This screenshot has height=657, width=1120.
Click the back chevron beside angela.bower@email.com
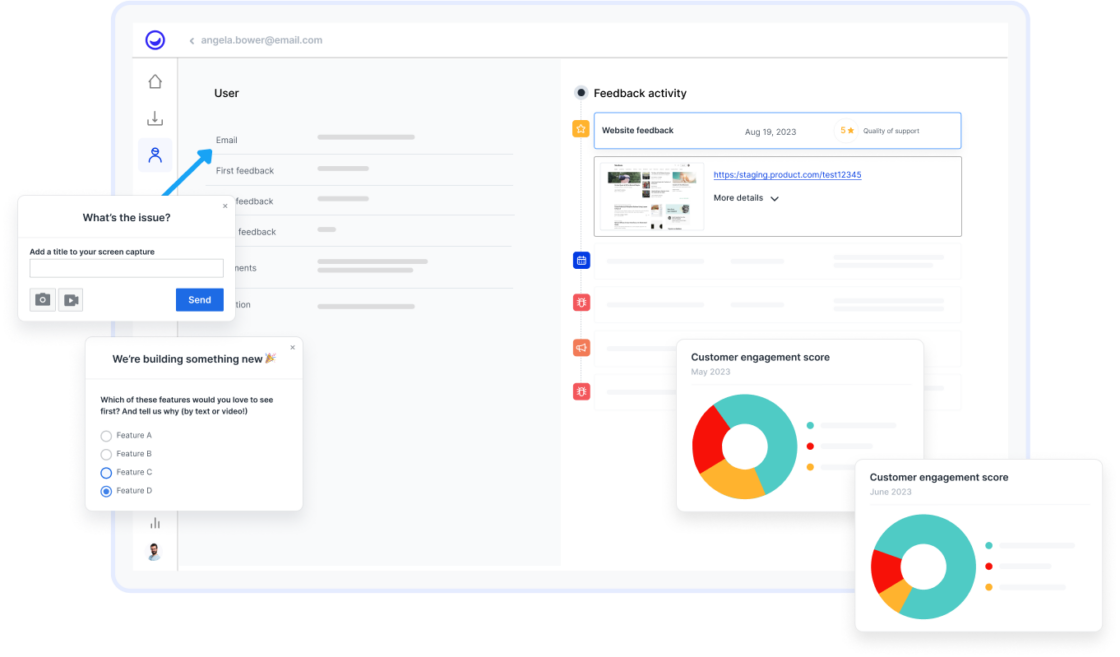(x=191, y=40)
